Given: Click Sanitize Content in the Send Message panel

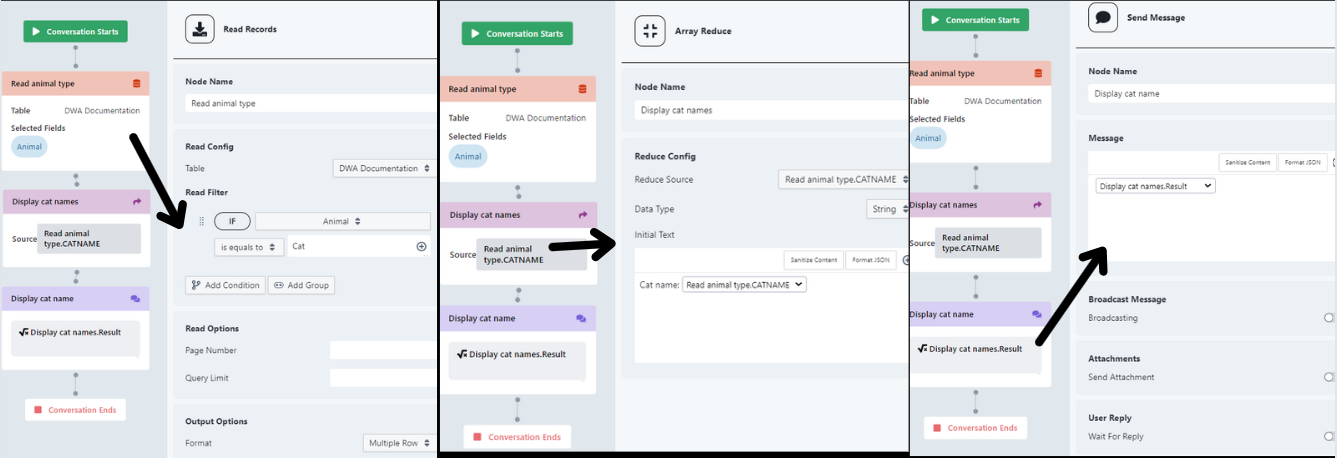Looking at the screenshot, I should pos(1246,162).
